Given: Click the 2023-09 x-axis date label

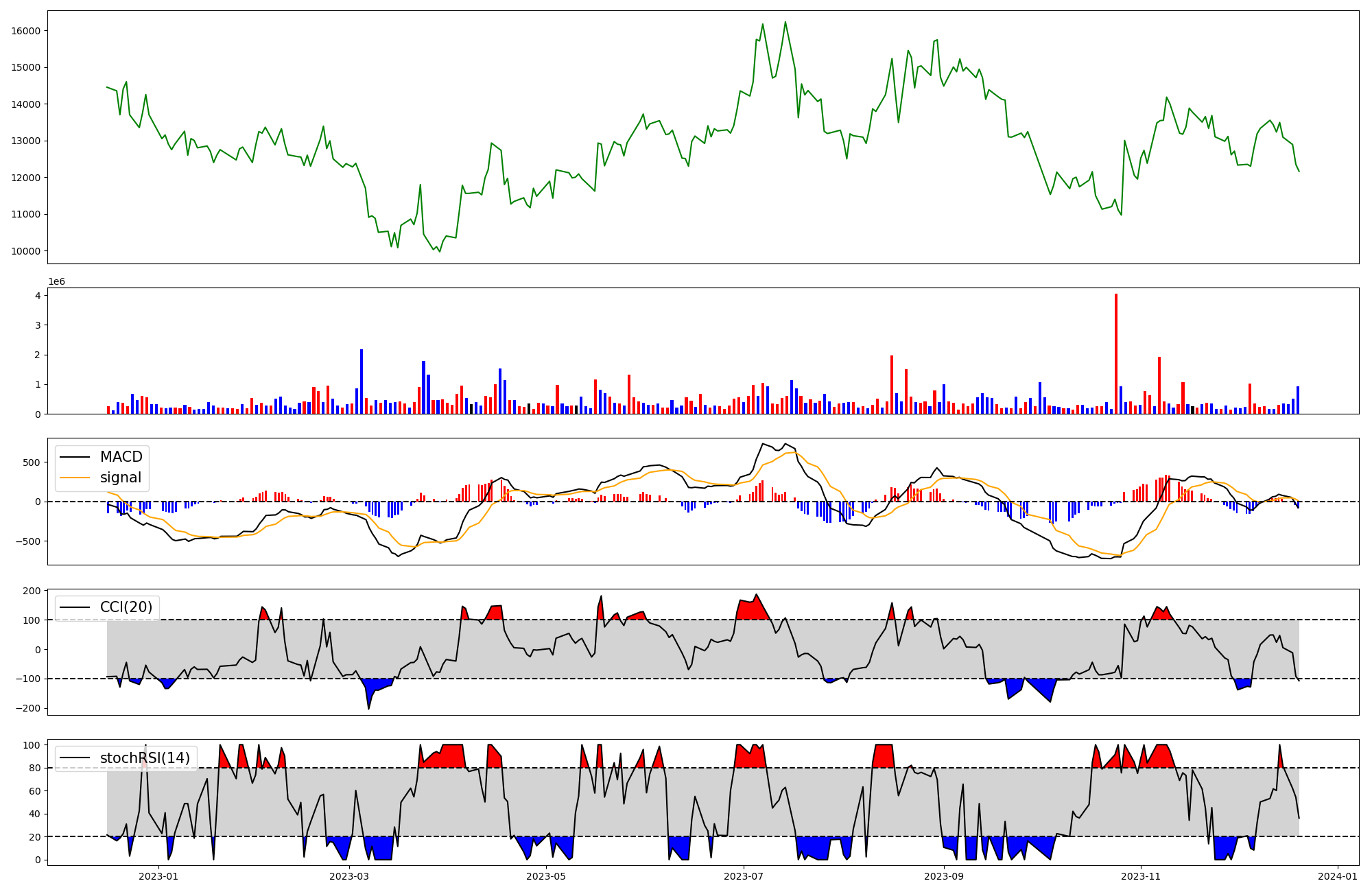Looking at the screenshot, I should [x=944, y=876].
